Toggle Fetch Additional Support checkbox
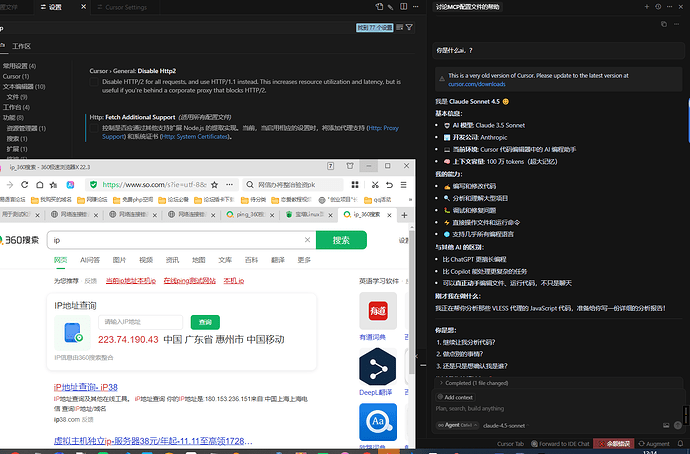Image resolution: width=690 pixels, height=454 pixels. pos(94,128)
